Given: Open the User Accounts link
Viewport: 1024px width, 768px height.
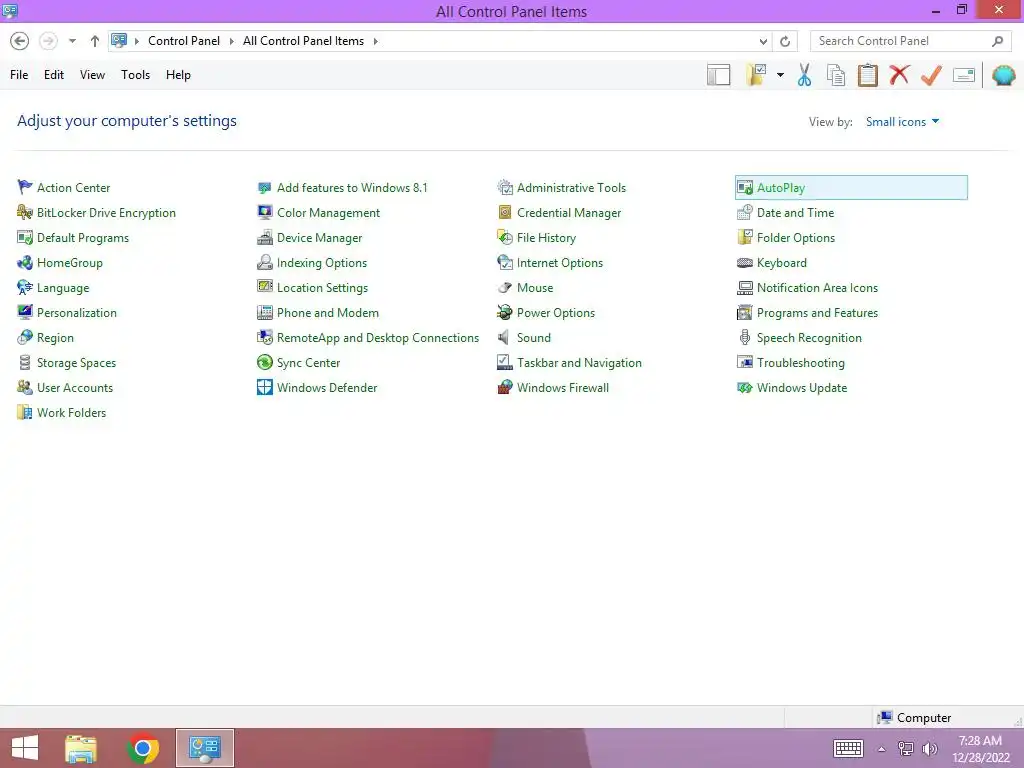Looking at the screenshot, I should click(x=74, y=387).
